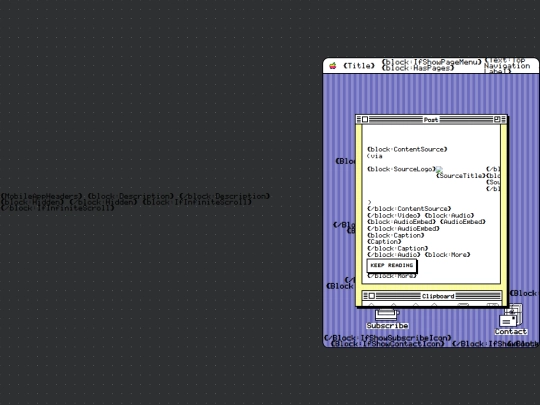Viewport: 540px width, 405px height.
Task: Click the broken SourceLogo image icon
Action: tap(439, 169)
